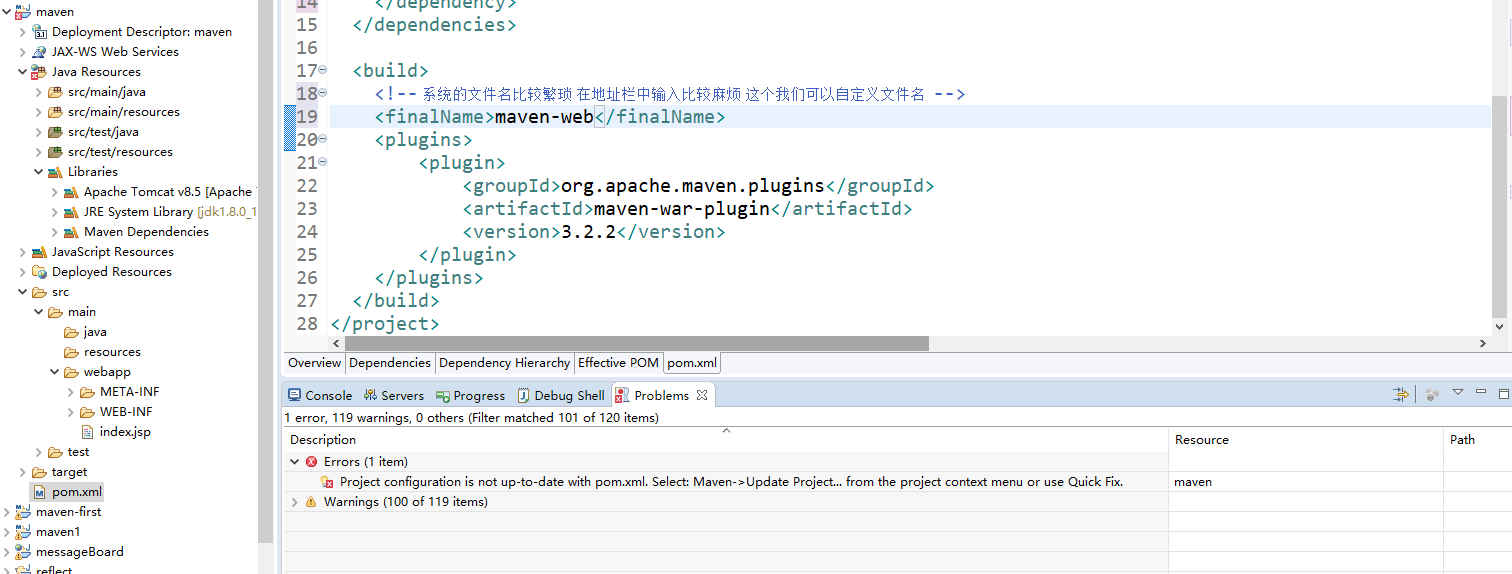1512x574 pixels.
Task: Click the Focus on Active Task icon
Action: tap(1432, 395)
